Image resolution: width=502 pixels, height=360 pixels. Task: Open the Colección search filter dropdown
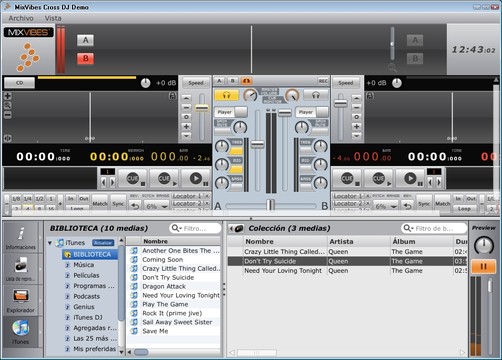(x=408, y=228)
